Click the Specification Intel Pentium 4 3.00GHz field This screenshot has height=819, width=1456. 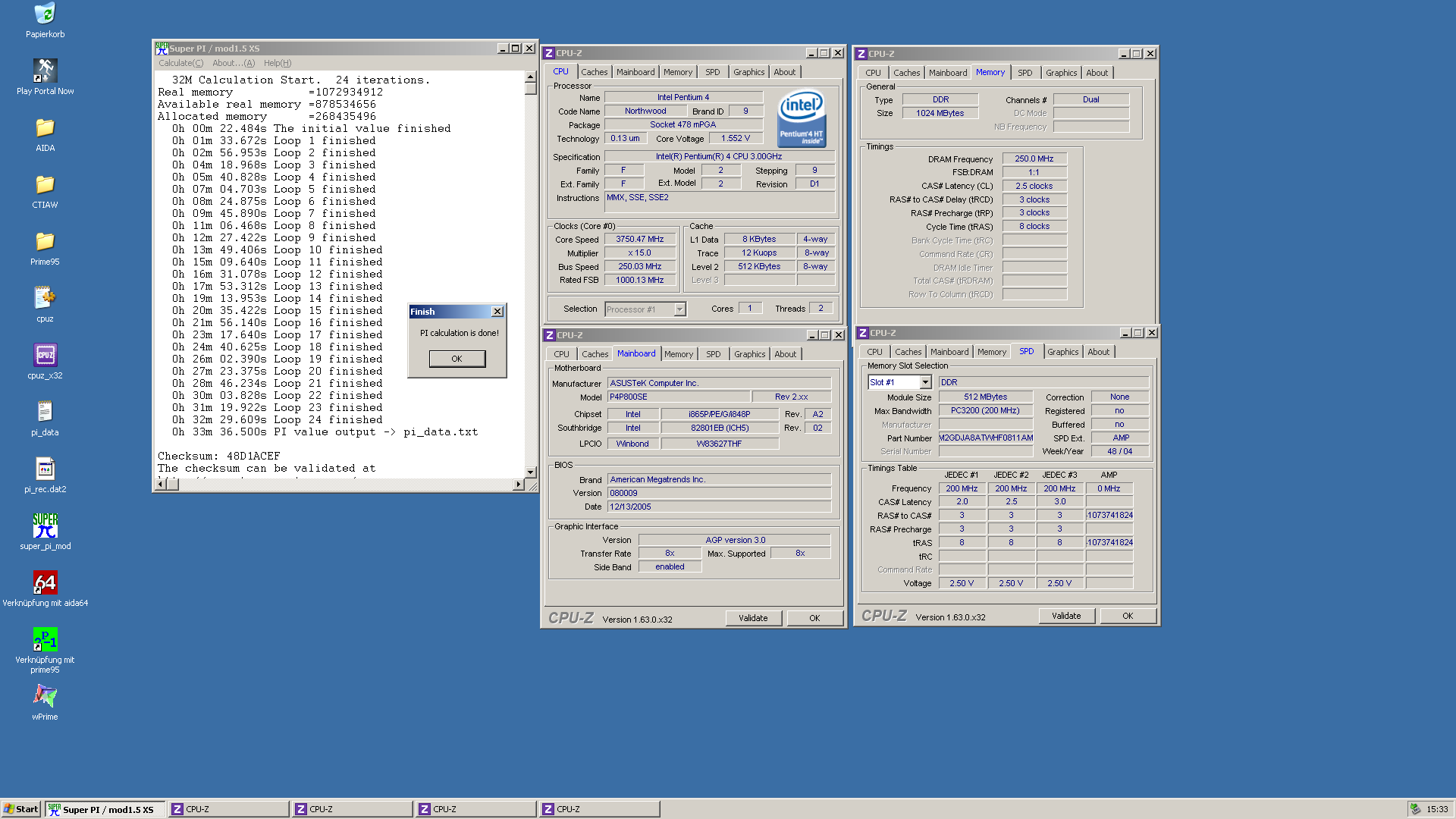(719, 157)
